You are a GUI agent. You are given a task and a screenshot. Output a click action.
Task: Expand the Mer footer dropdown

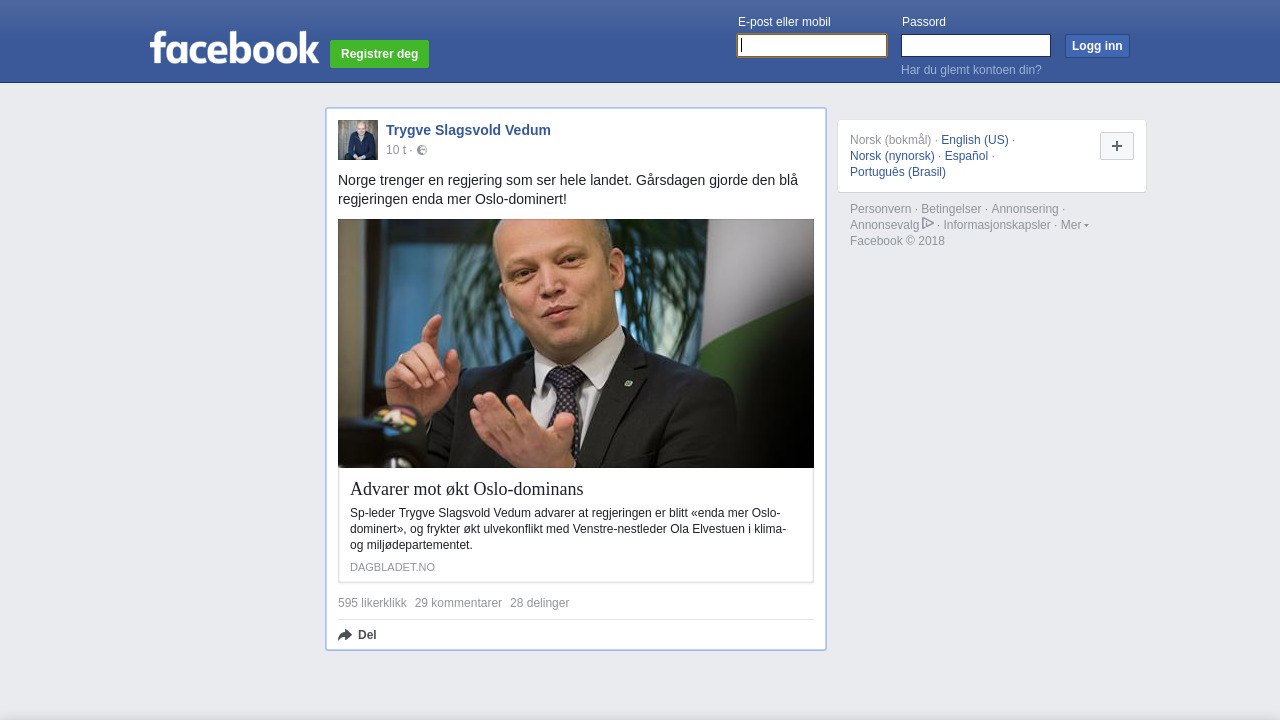click(1075, 225)
